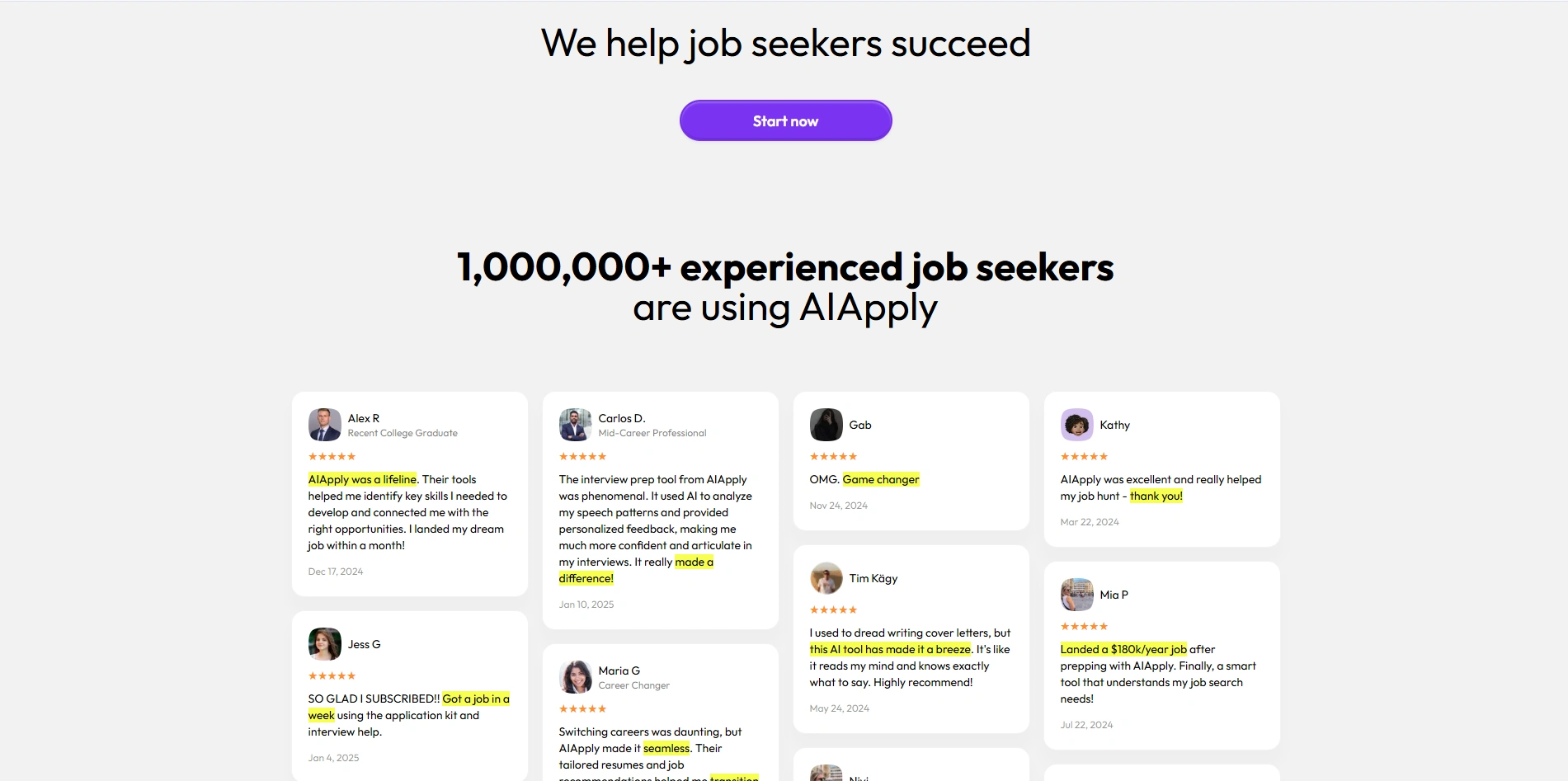The width and height of the screenshot is (1568, 781).
Task: Click Carlos D.'s profile photo
Action: 575,425
